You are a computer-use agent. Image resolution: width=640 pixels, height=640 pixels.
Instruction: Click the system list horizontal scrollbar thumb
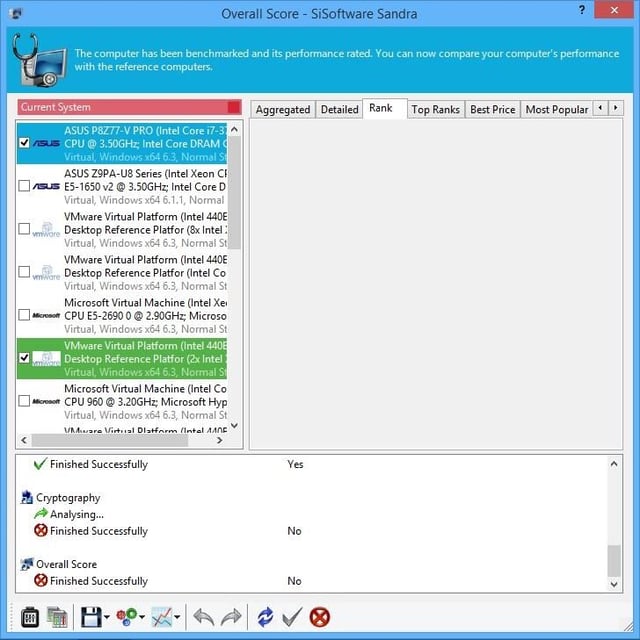[x=110, y=440]
